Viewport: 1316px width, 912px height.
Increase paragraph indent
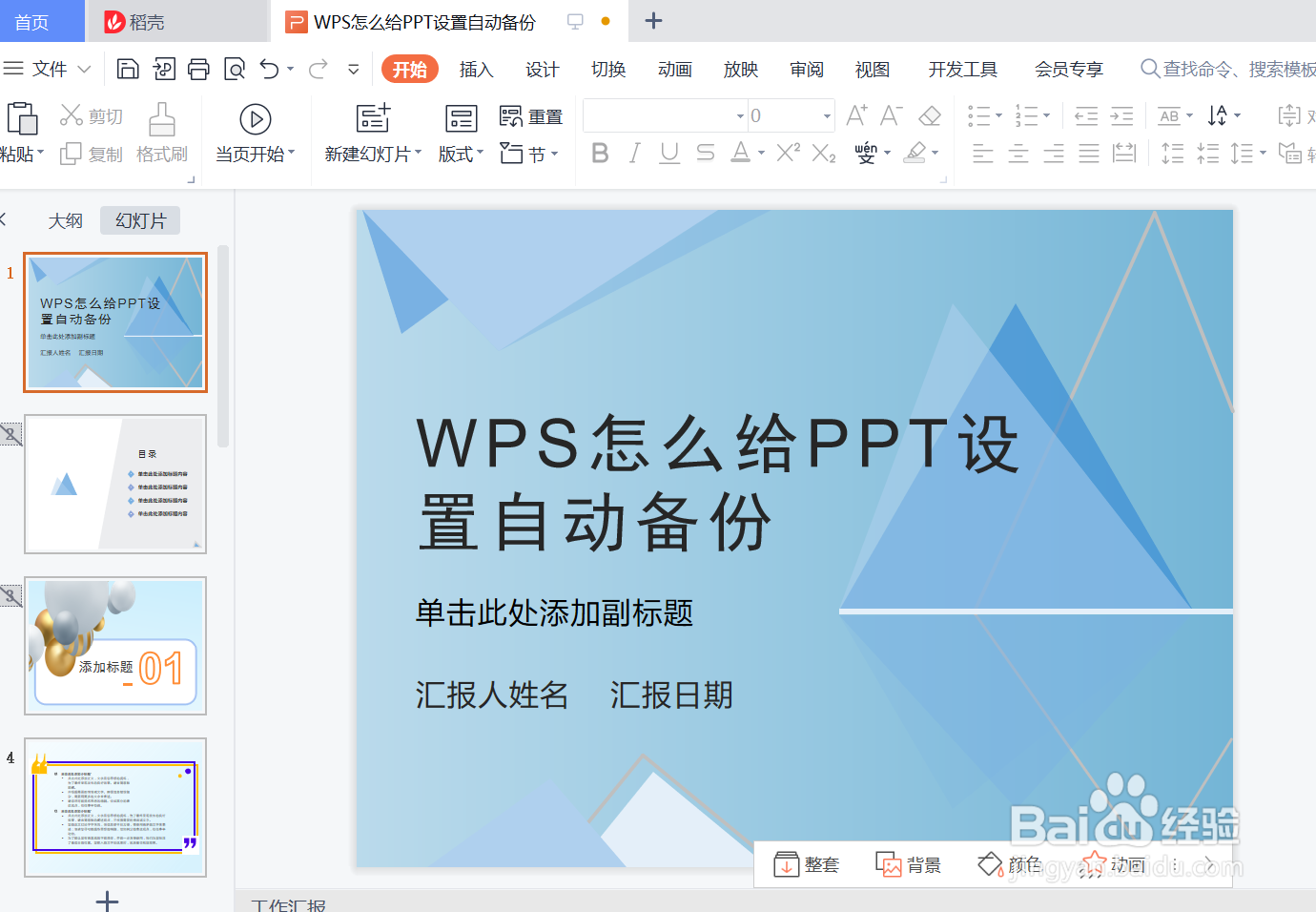1122,116
